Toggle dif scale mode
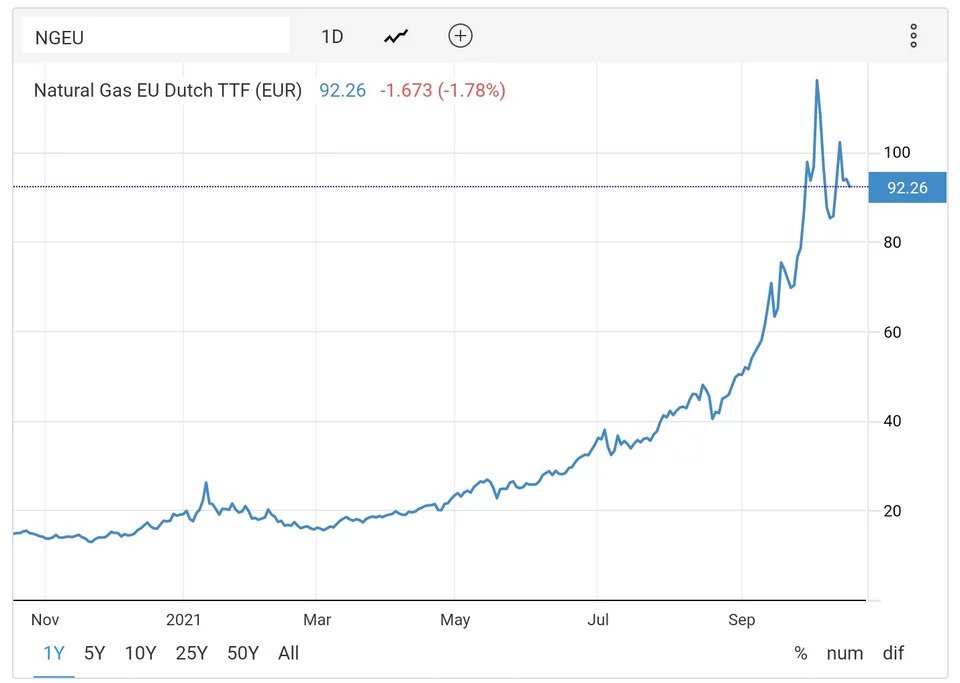 tap(893, 653)
